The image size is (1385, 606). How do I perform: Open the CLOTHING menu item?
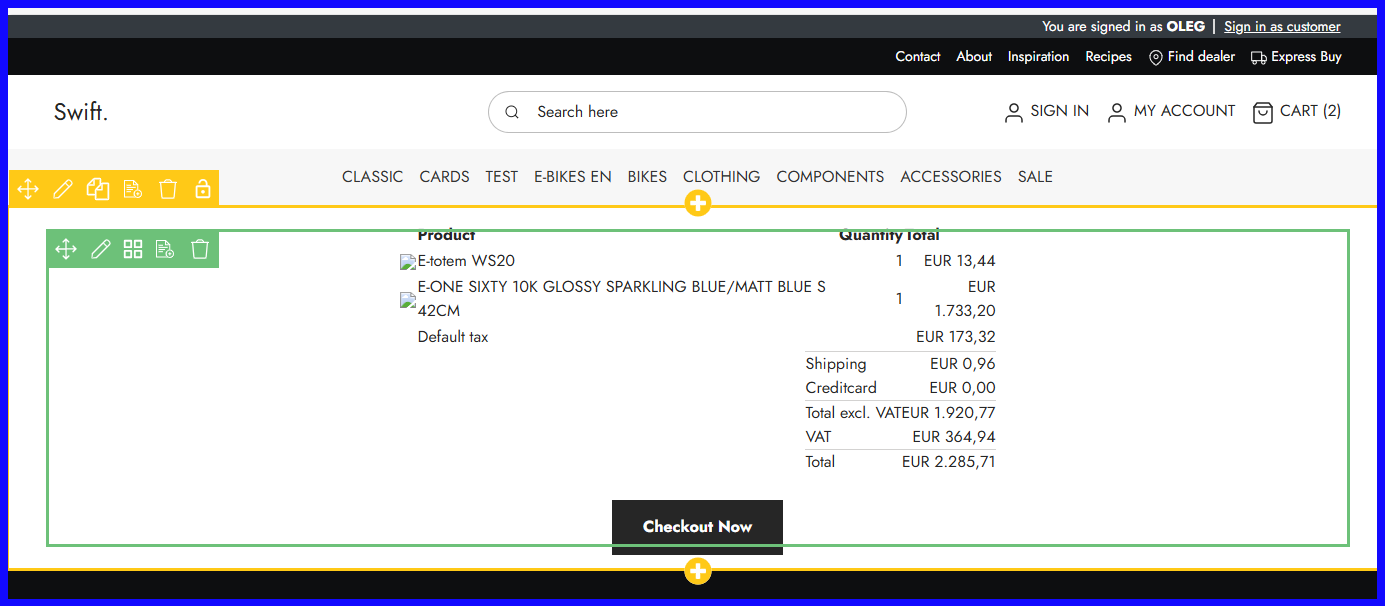721,177
